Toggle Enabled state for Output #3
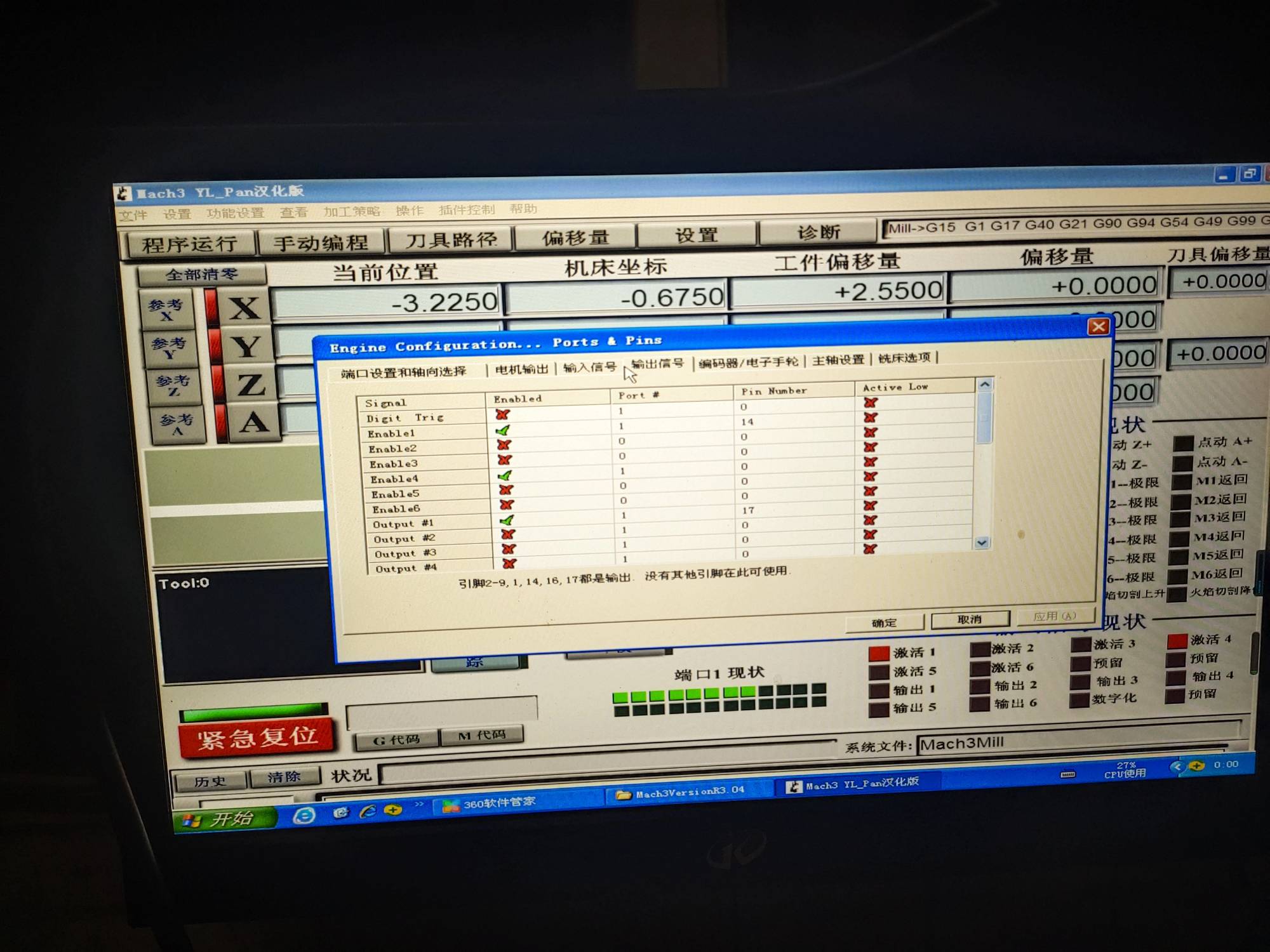The width and height of the screenshot is (1270, 952). click(x=509, y=549)
